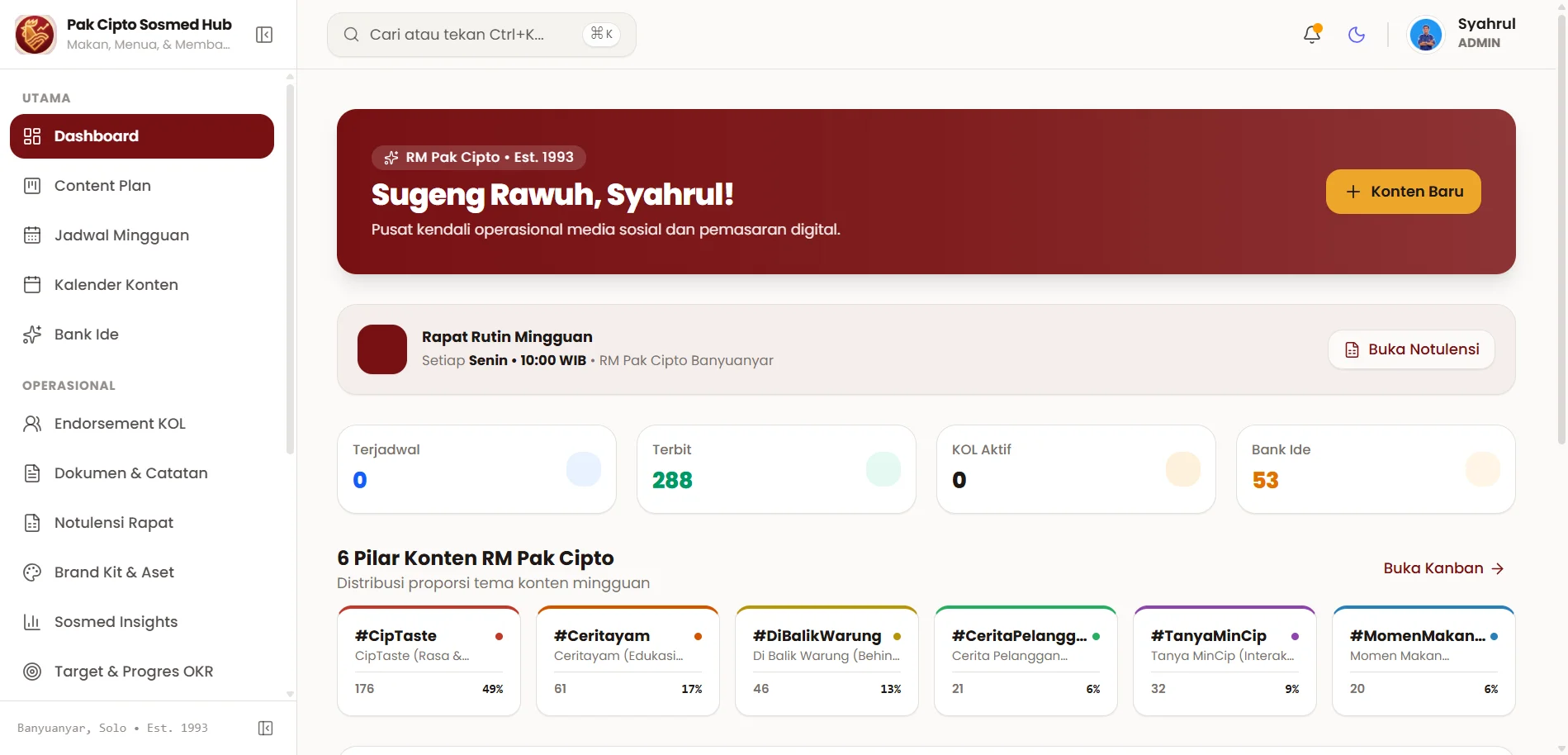Select the #CipTaste pillar card
The width and height of the screenshot is (1568, 755).
(x=429, y=661)
